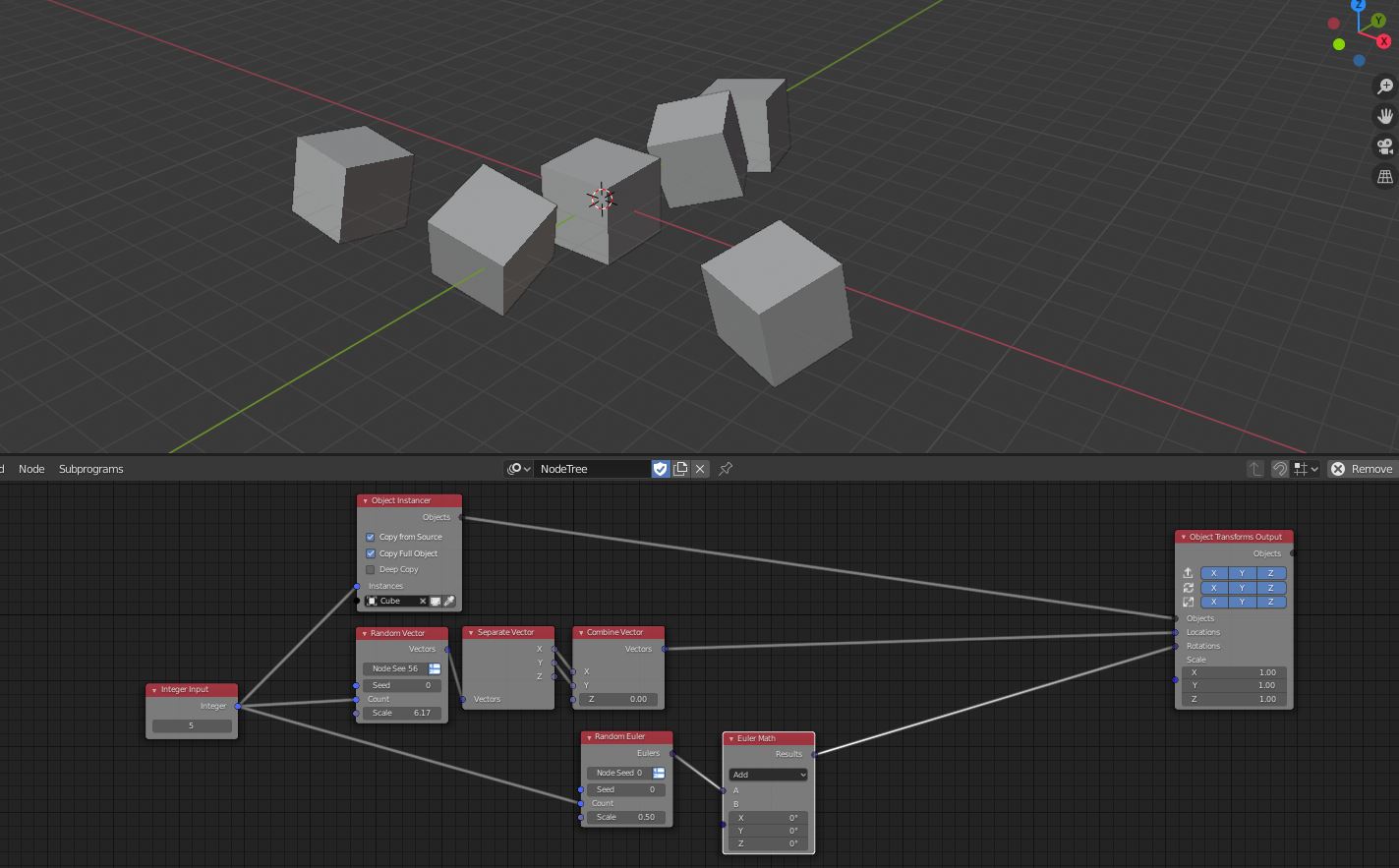The height and width of the screenshot is (868, 1399).
Task: Adjust the Random Vector Scale 6.17 field
Action: click(402, 713)
